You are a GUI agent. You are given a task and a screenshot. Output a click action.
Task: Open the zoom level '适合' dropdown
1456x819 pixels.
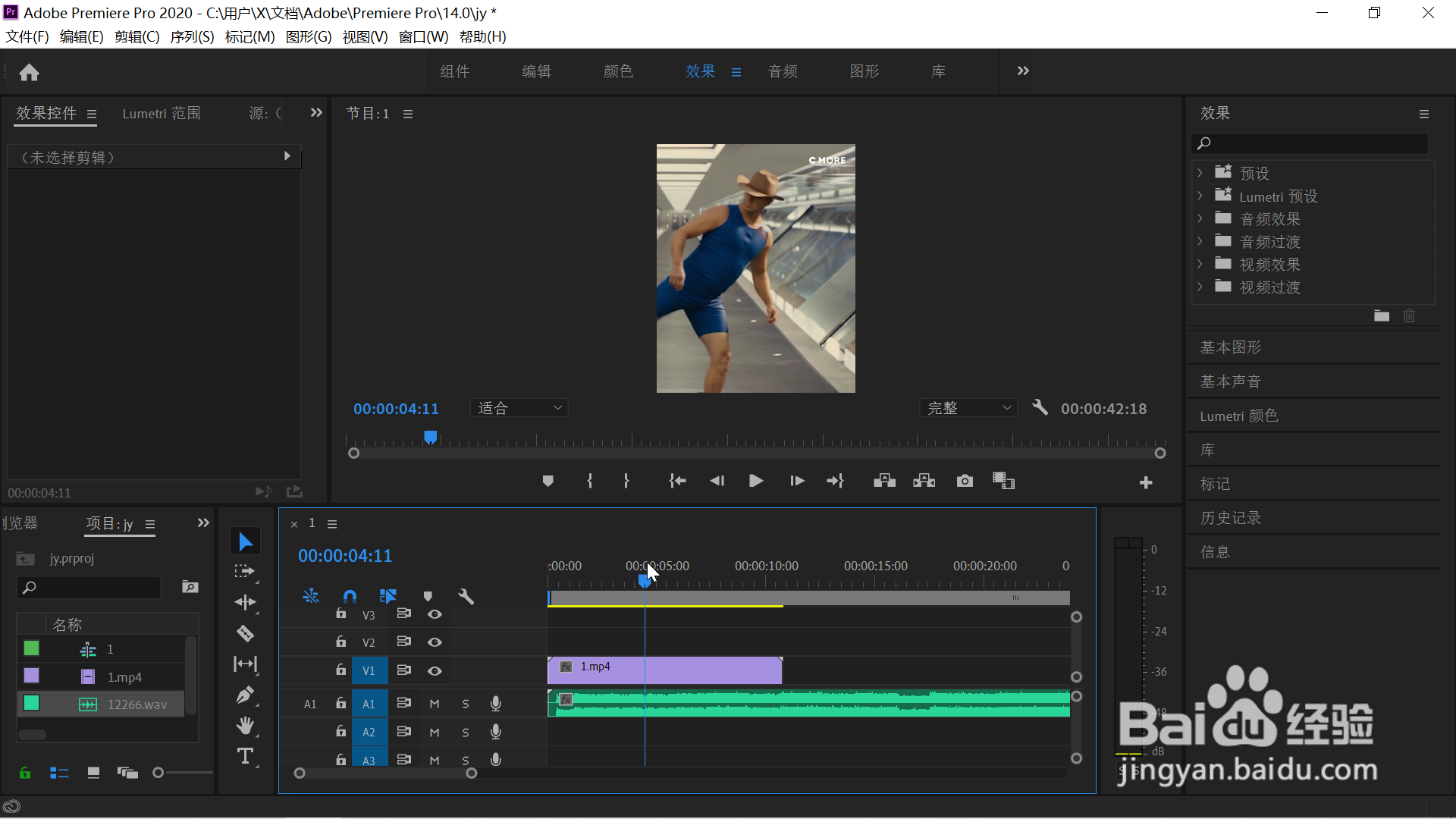tap(519, 408)
